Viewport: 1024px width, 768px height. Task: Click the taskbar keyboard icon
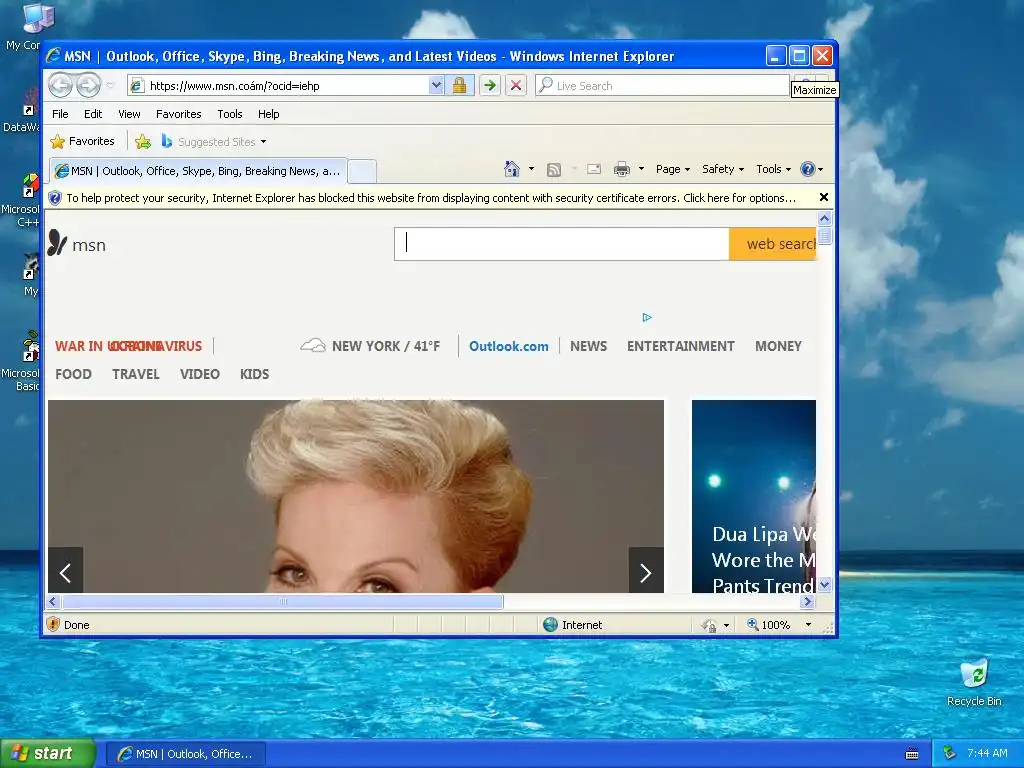click(x=912, y=754)
